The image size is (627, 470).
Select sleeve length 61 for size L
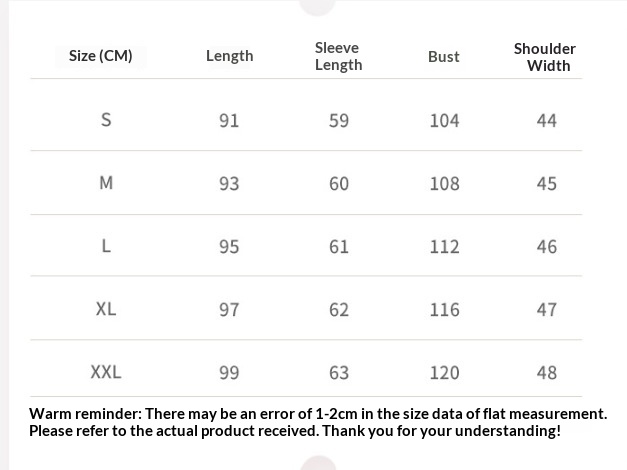339,247
